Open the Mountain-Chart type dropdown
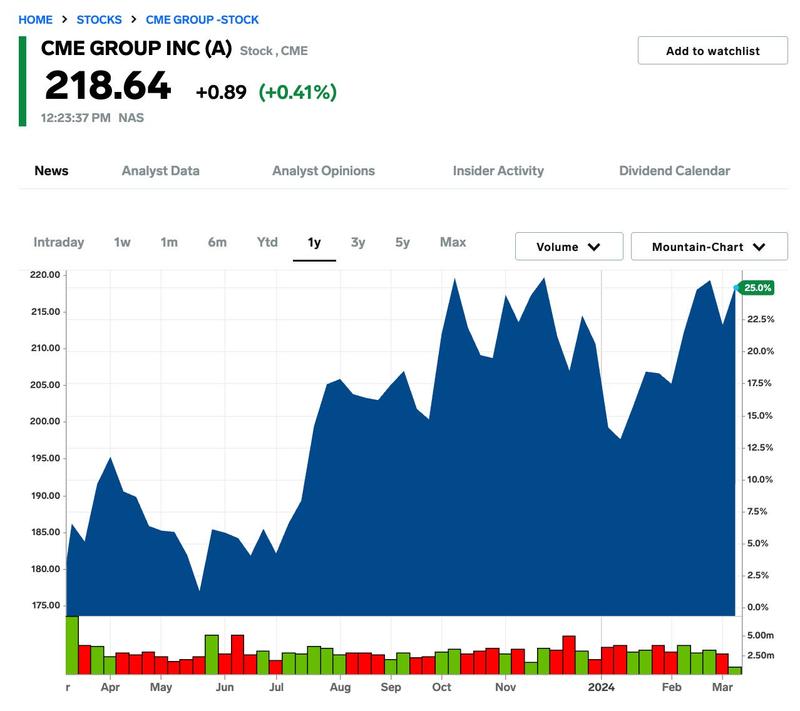 coord(709,247)
